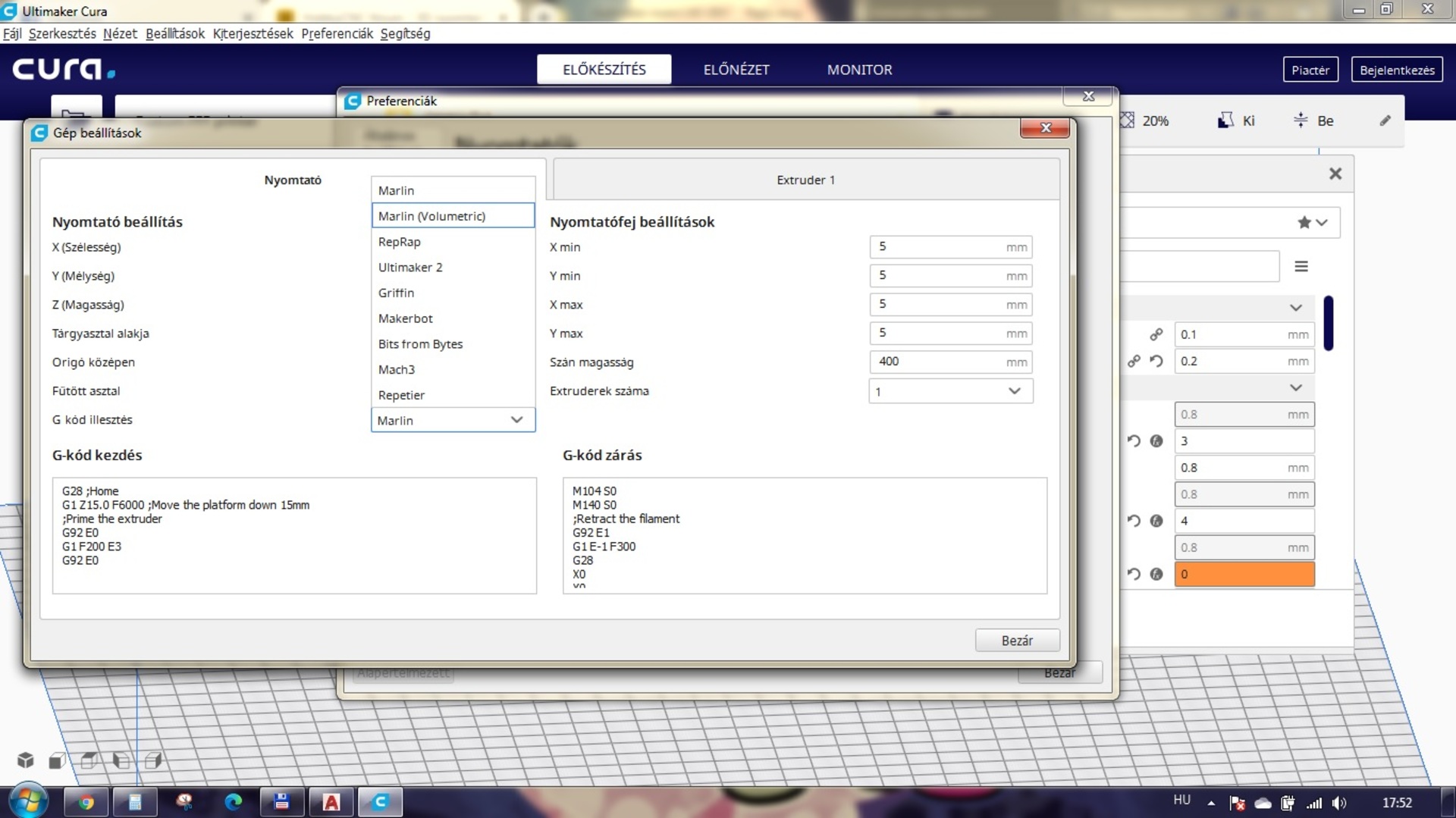Reset the value 3 with the undo arrow
This screenshot has width=1456, height=818.
pyautogui.click(x=1134, y=441)
